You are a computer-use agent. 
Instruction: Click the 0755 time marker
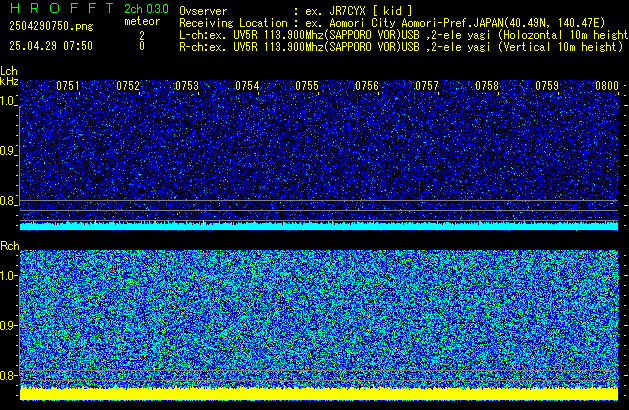pos(307,86)
